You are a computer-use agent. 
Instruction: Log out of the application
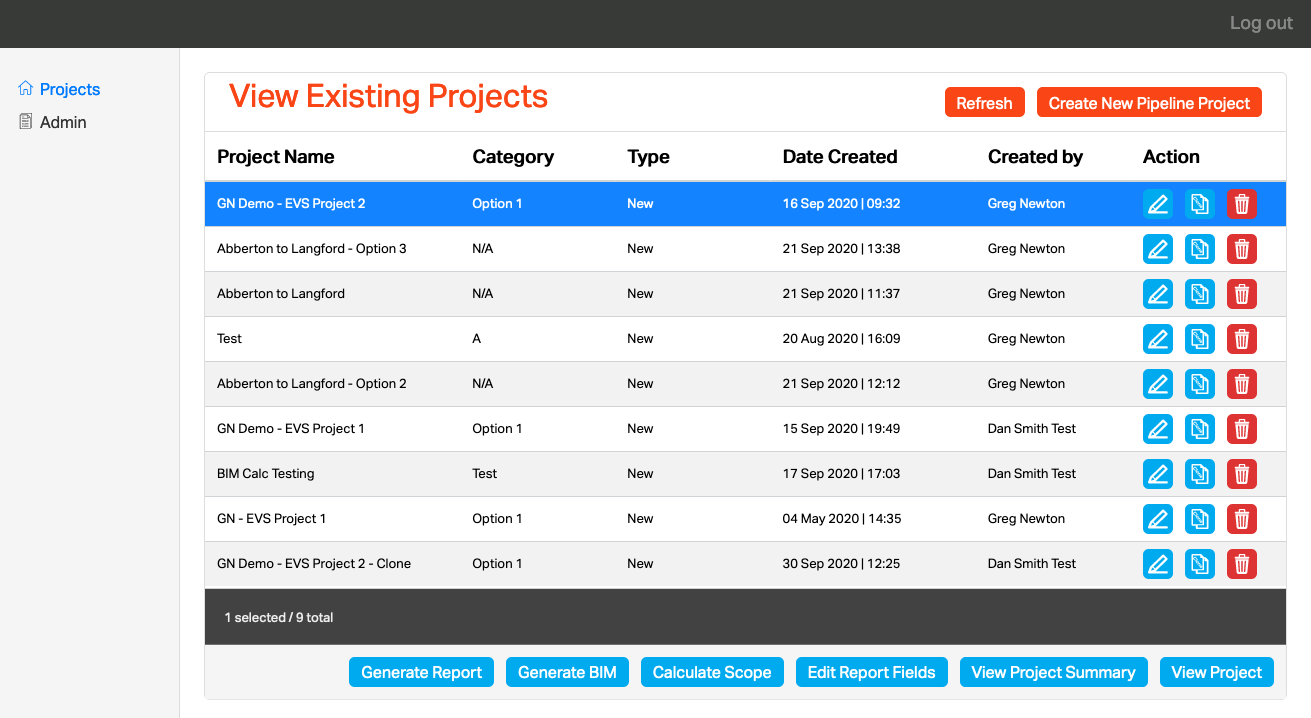coord(1261,23)
